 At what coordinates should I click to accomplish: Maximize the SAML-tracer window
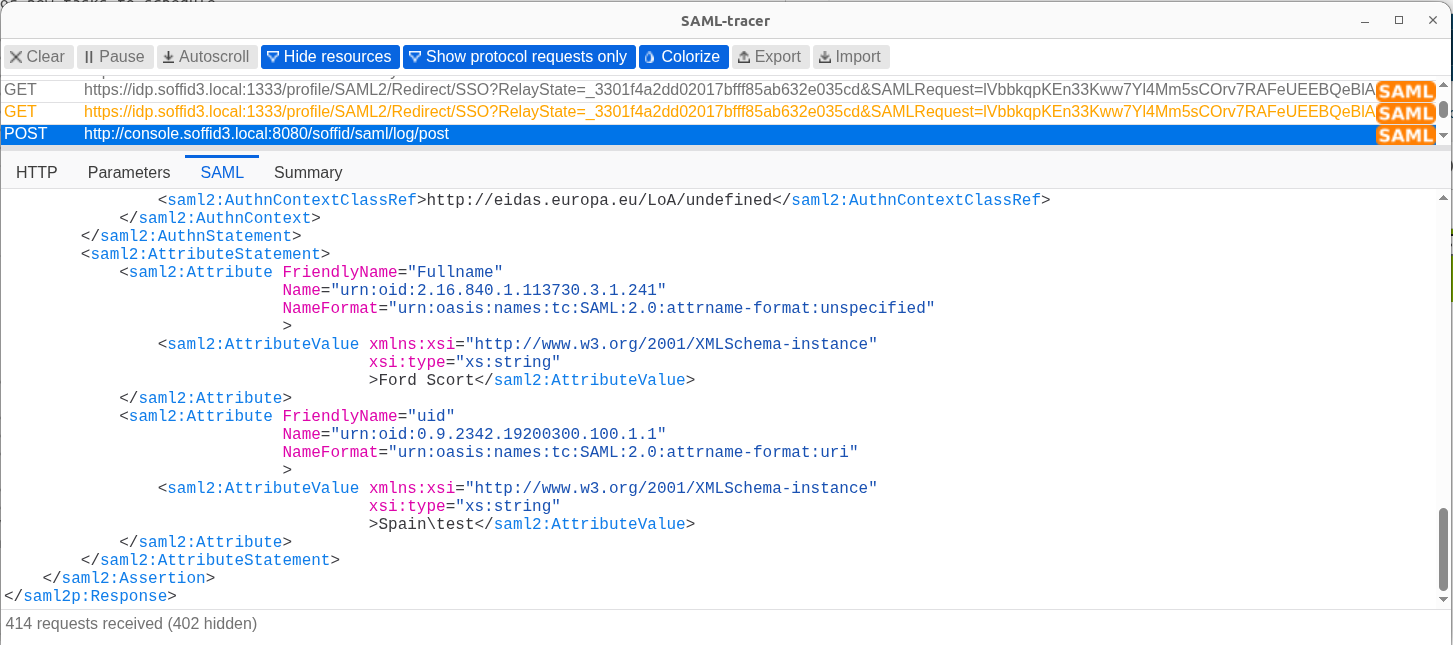(x=1399, y=21)
